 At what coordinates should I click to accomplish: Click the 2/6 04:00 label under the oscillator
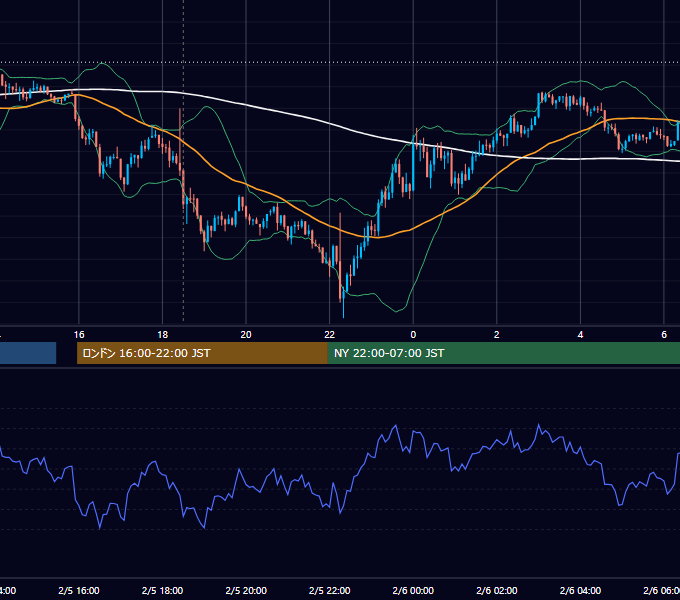coord(580,590)
